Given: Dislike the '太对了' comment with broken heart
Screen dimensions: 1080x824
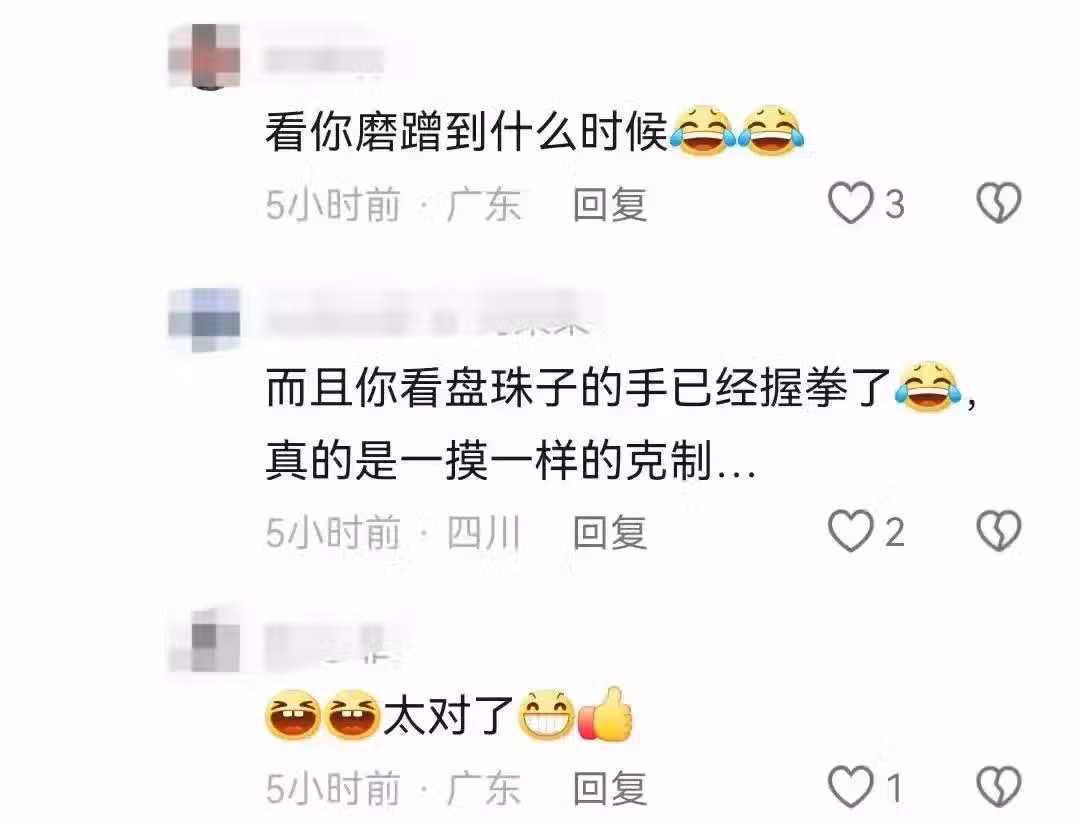Looking at the screenshot, I should [999, 786].
